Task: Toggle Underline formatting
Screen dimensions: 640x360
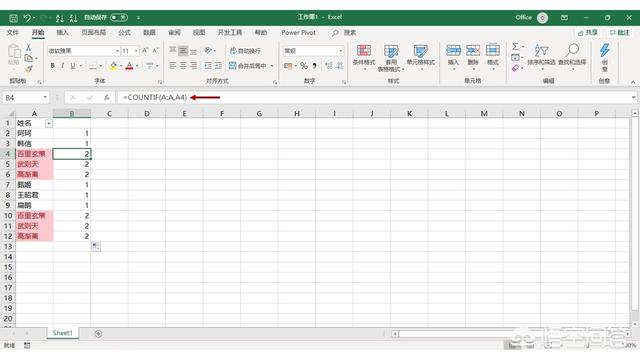Action: [x=72, y=65]
